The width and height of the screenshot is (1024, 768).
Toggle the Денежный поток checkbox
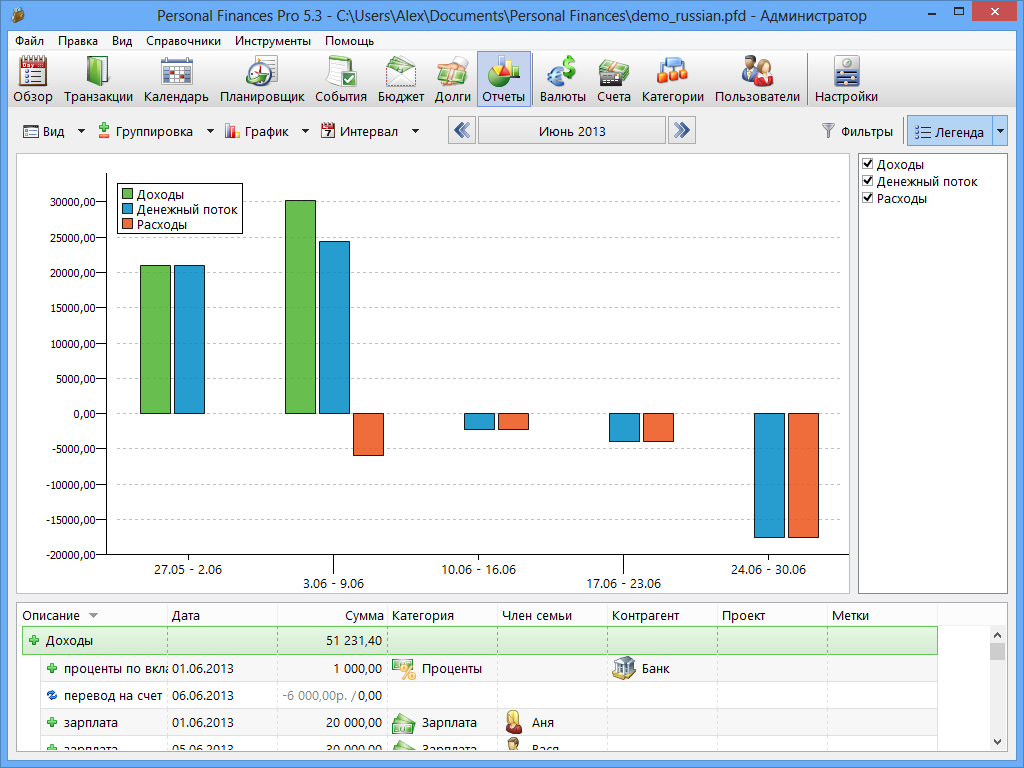click(868, 181)
